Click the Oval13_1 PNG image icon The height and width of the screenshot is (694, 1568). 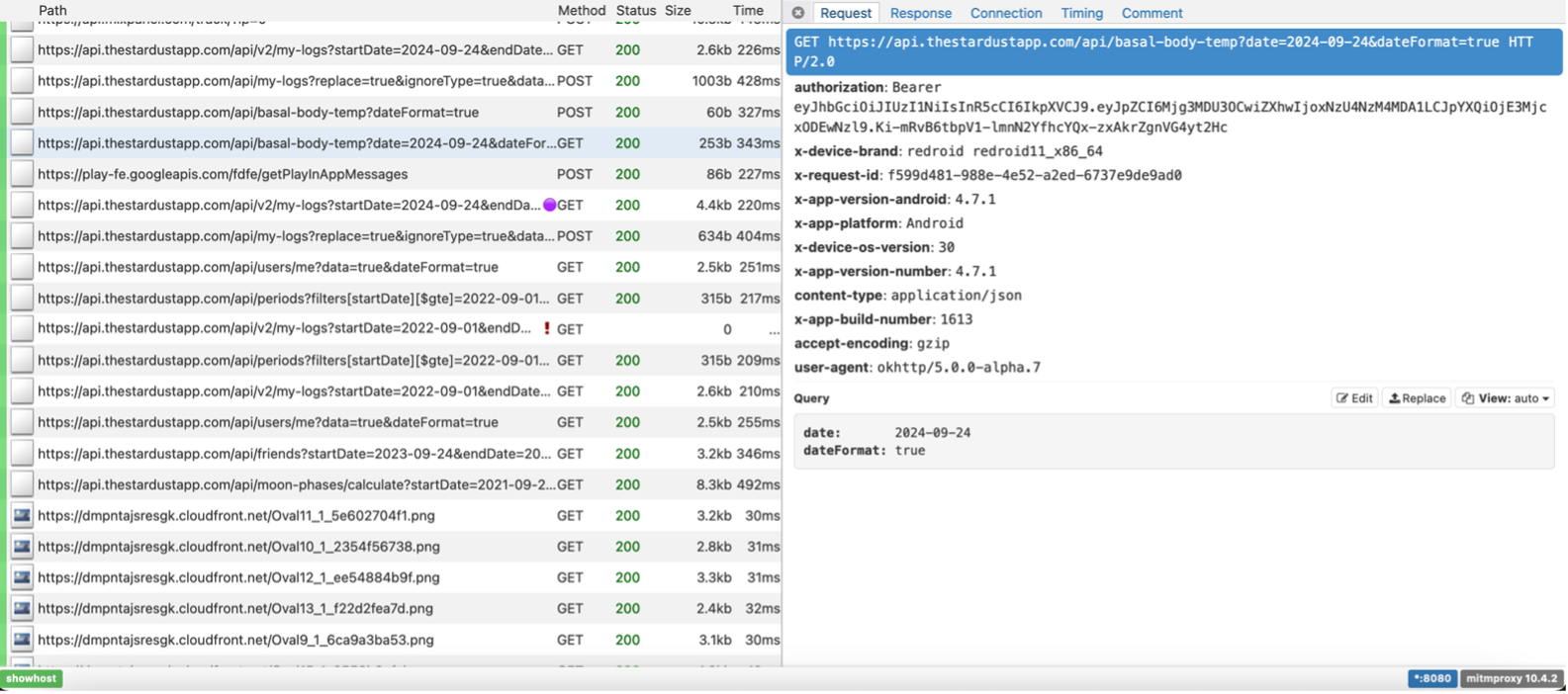click(22, 609)
